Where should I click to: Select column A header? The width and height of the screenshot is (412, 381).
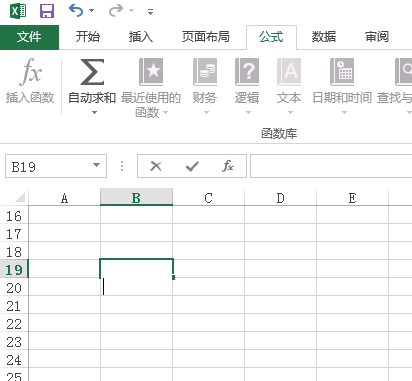tap(64, 198)
